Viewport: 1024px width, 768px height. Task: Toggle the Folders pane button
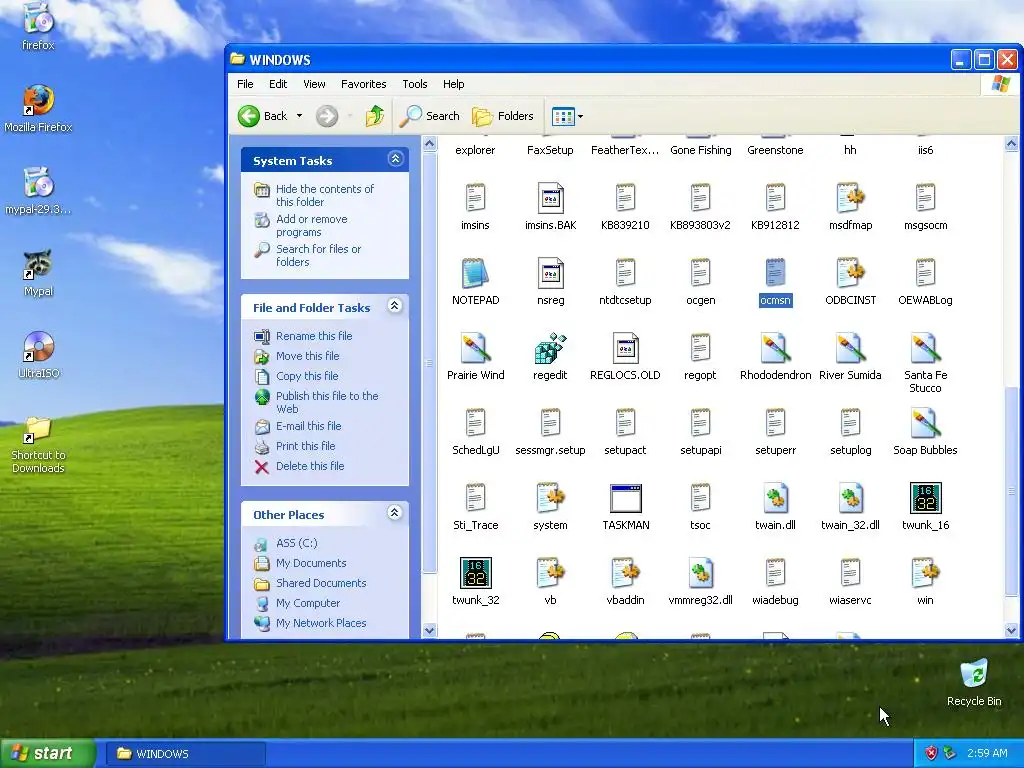(503, 116)
